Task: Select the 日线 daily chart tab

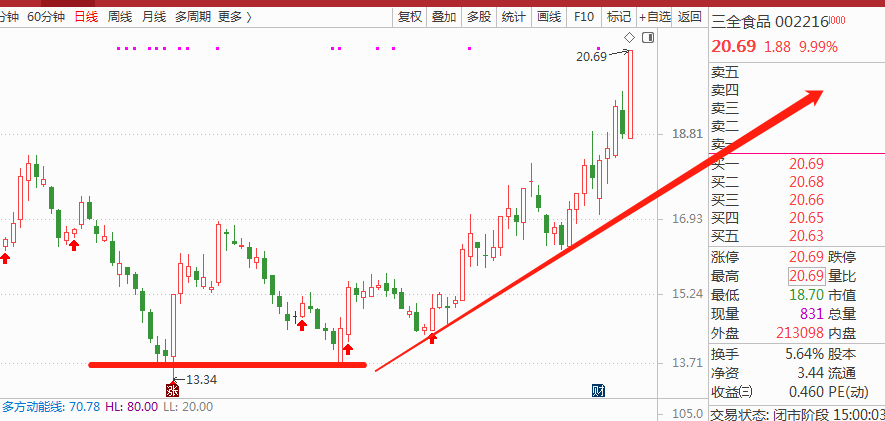Action: pyautogui.click(x=86, y=17)
